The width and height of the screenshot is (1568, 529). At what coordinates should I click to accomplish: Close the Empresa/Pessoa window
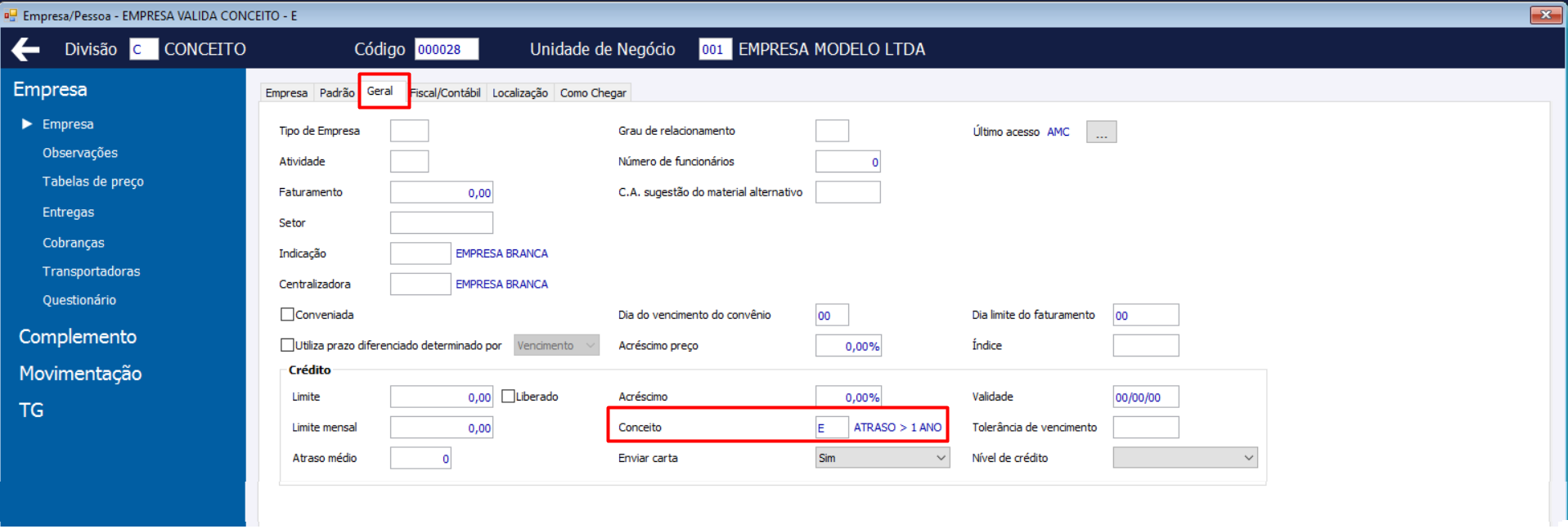pyautogui.click(x=1546, y=15)
